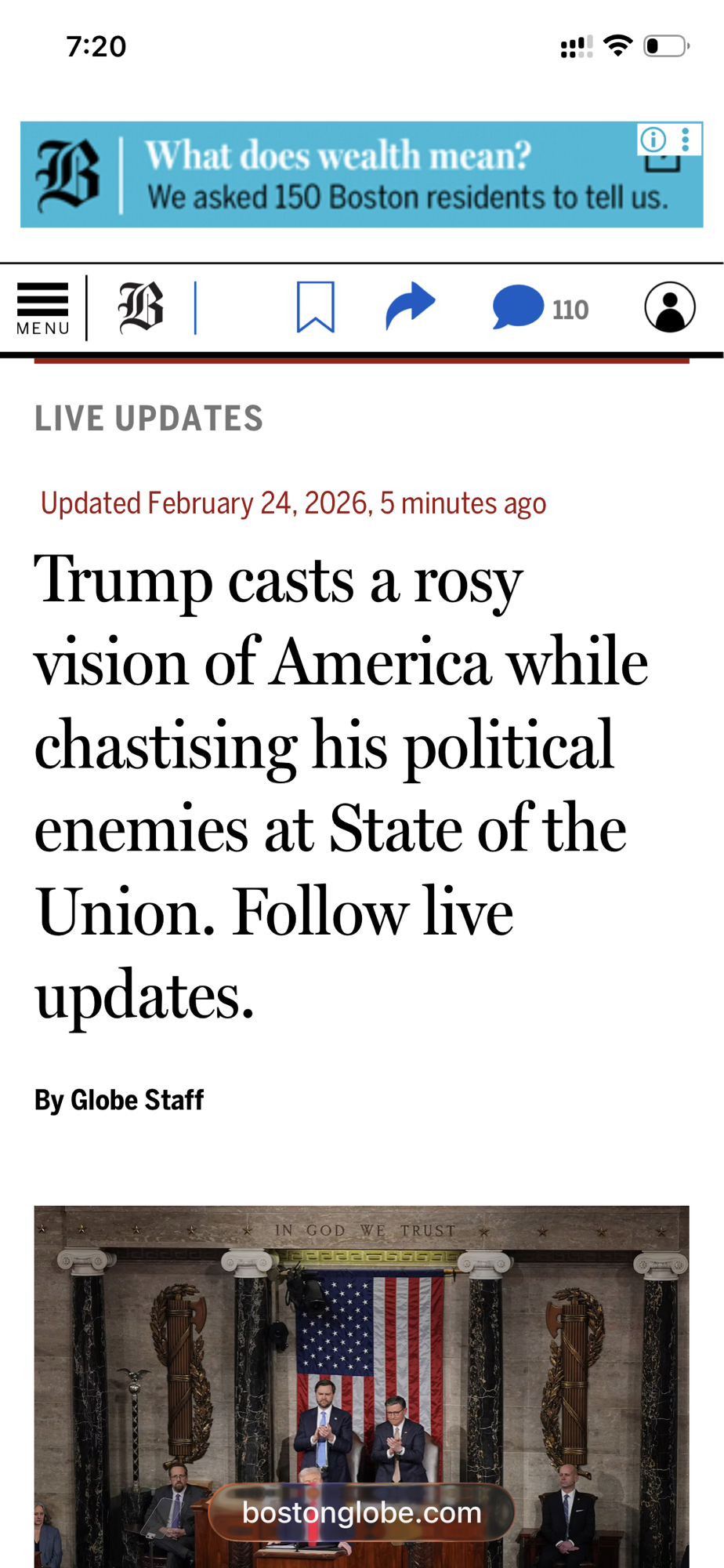724x1568 pixels.
Task: Tap the Trump State of the Union headline
Action: click(x=342, y=786)
